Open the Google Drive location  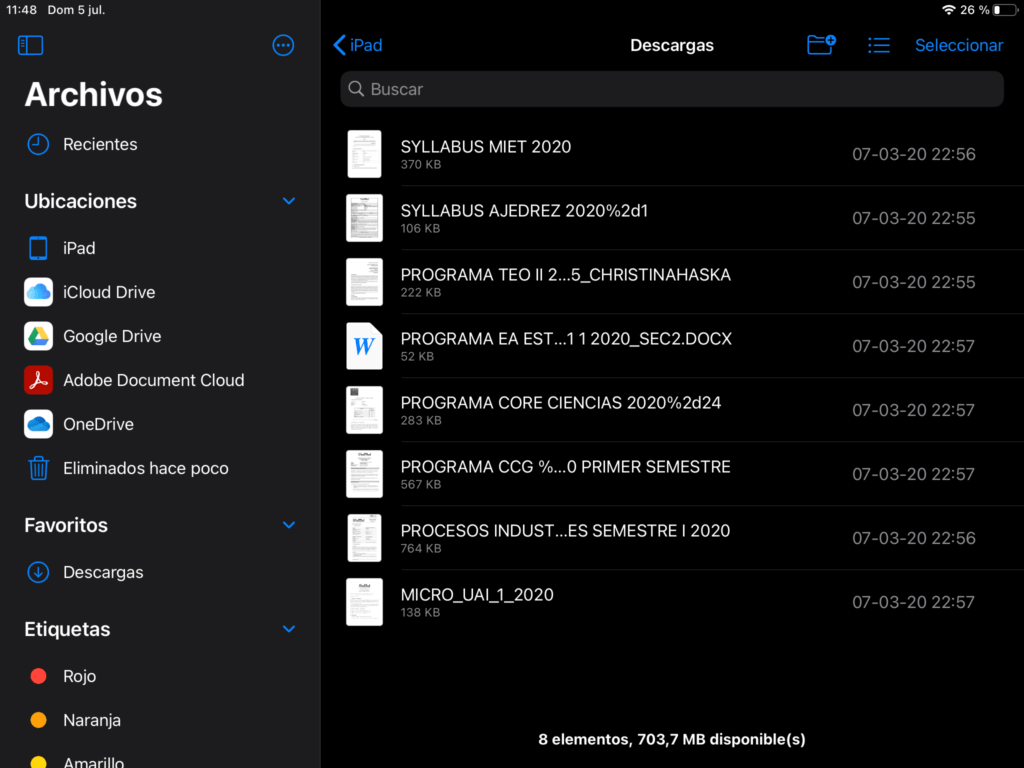pos(111,336)
